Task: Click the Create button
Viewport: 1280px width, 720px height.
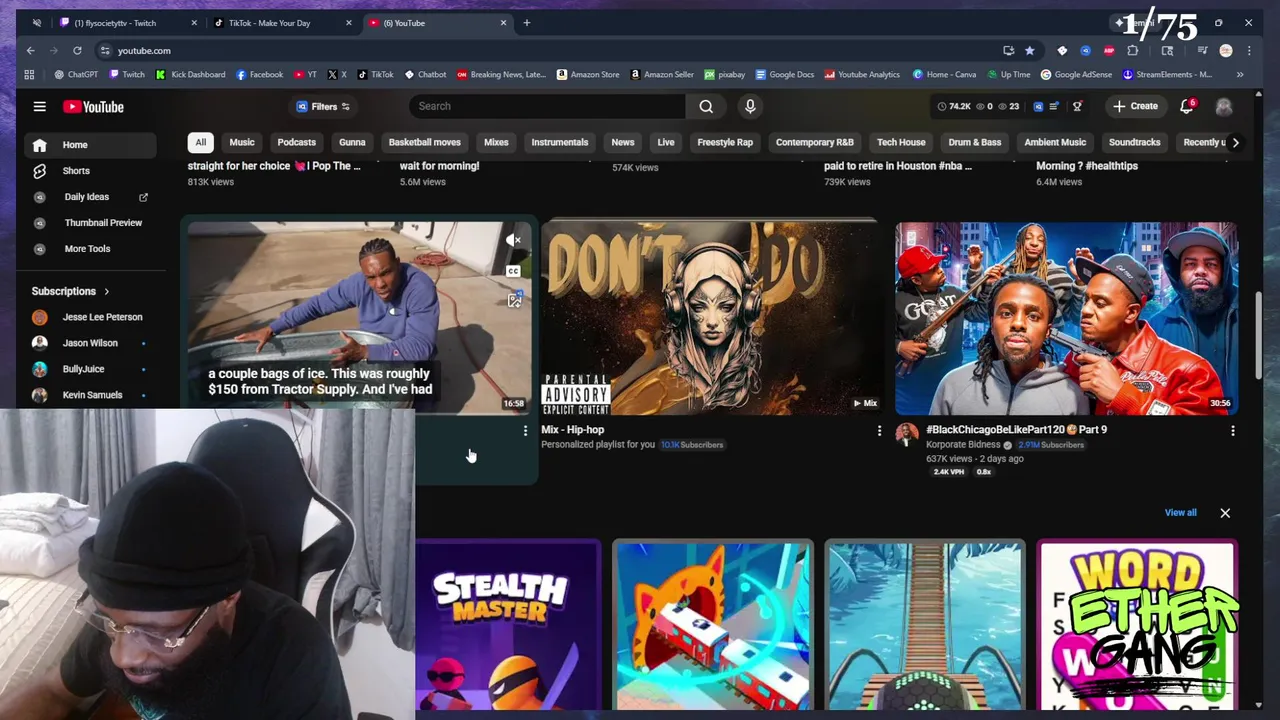Action: click(x=1134, y=106)
